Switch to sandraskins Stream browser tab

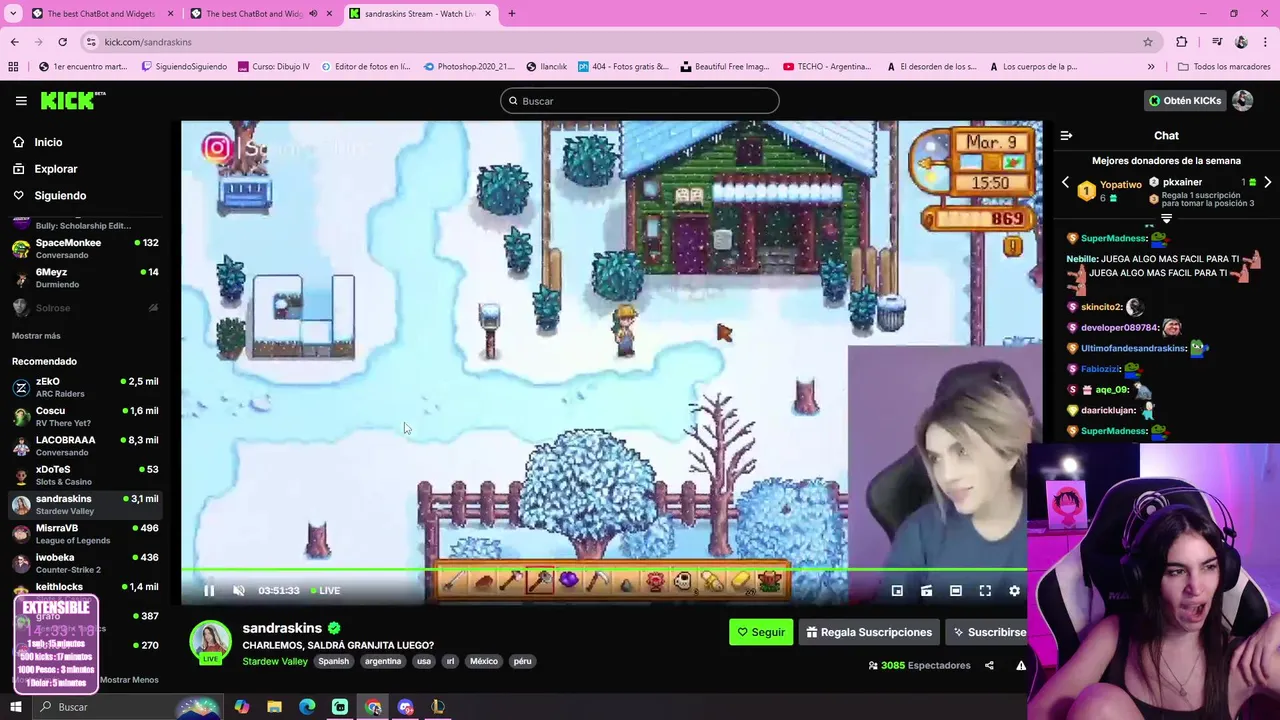pyautogui.click(x=420, y=14)
